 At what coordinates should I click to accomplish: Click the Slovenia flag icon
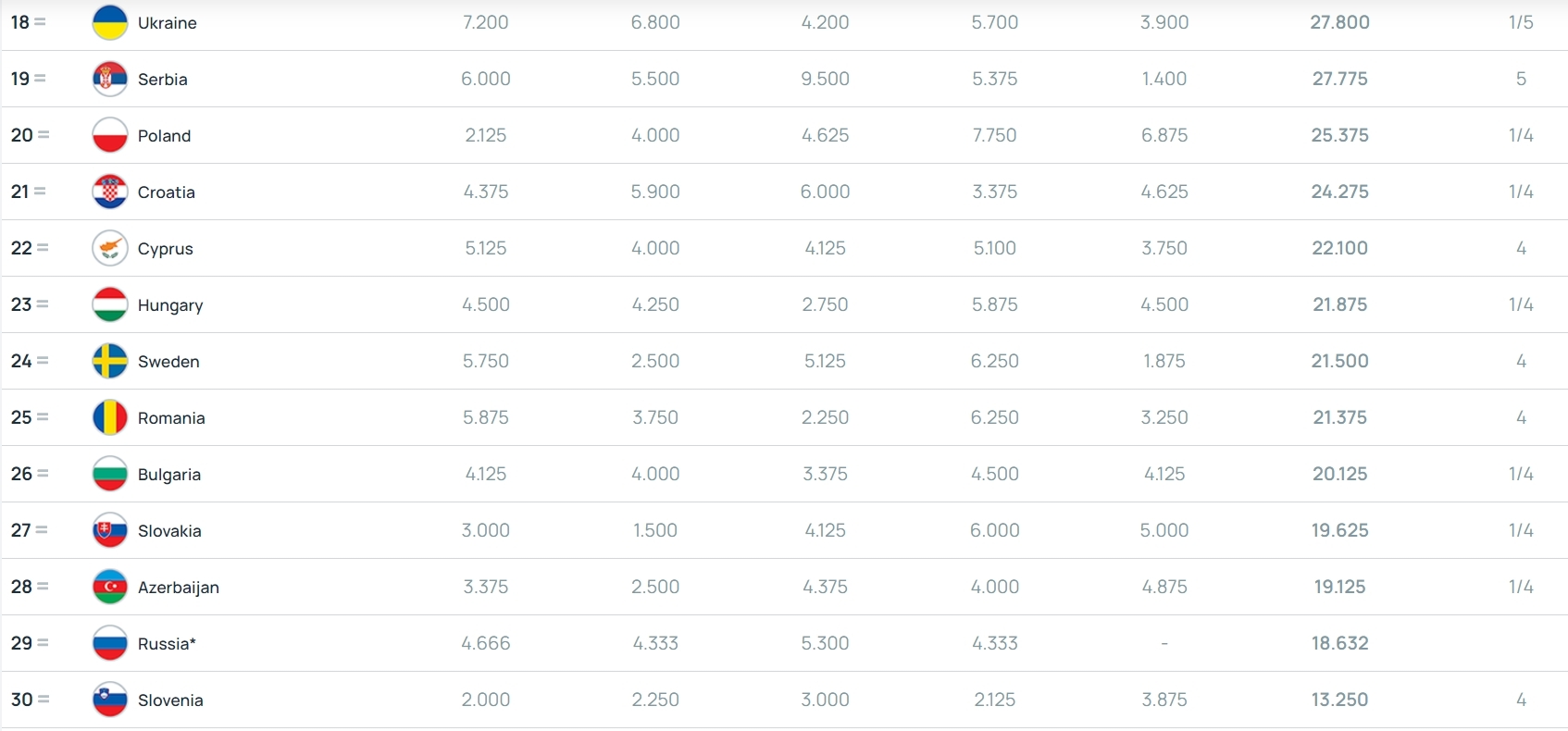click(110, 700)
